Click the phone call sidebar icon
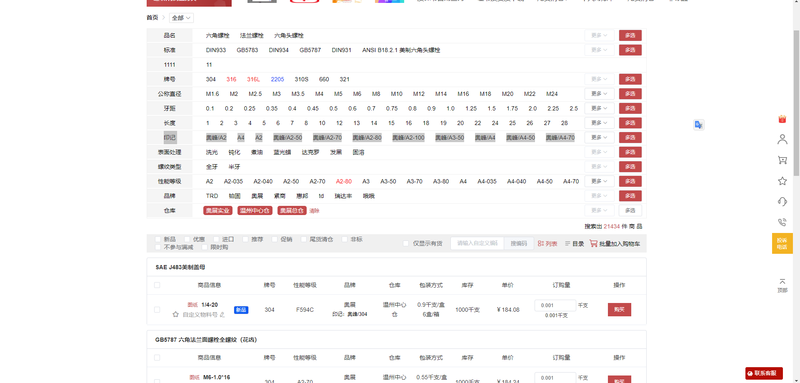 tap(782, 222)
